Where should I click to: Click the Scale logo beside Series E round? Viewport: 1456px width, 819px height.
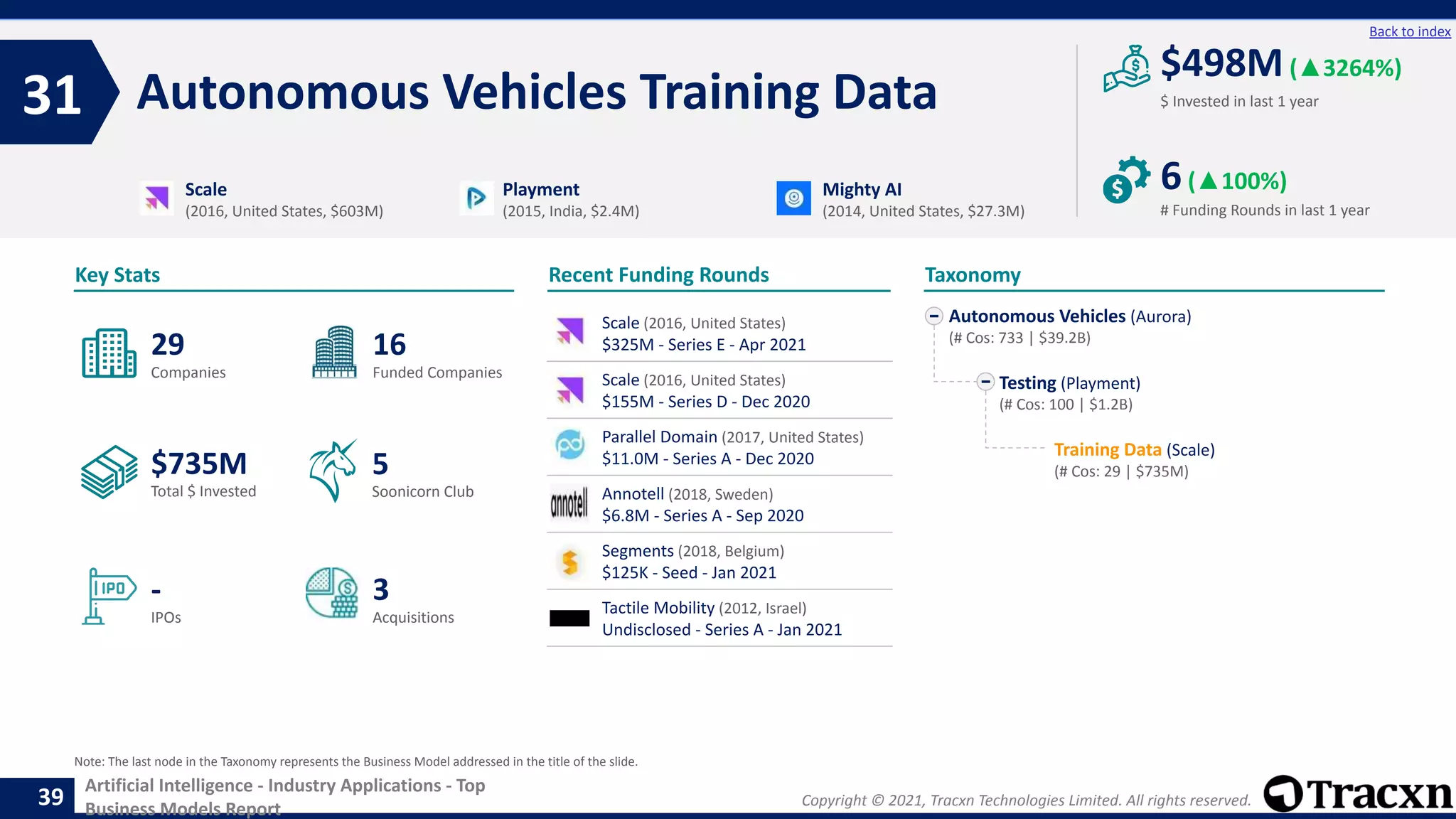pos(569,331)
